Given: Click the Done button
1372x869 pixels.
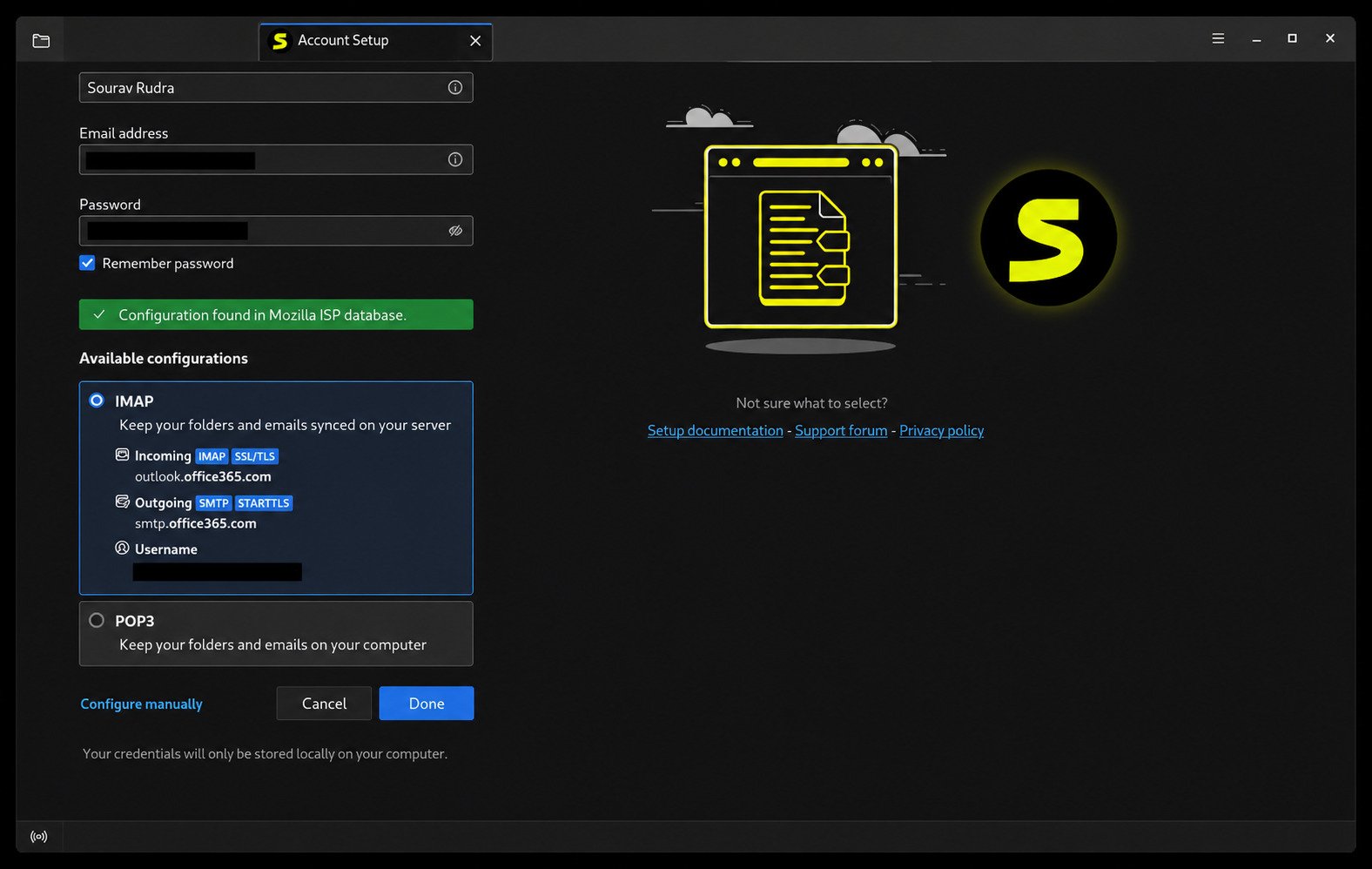Looking at the screenshot, I should pyautogui.click(x=427, y=704).
